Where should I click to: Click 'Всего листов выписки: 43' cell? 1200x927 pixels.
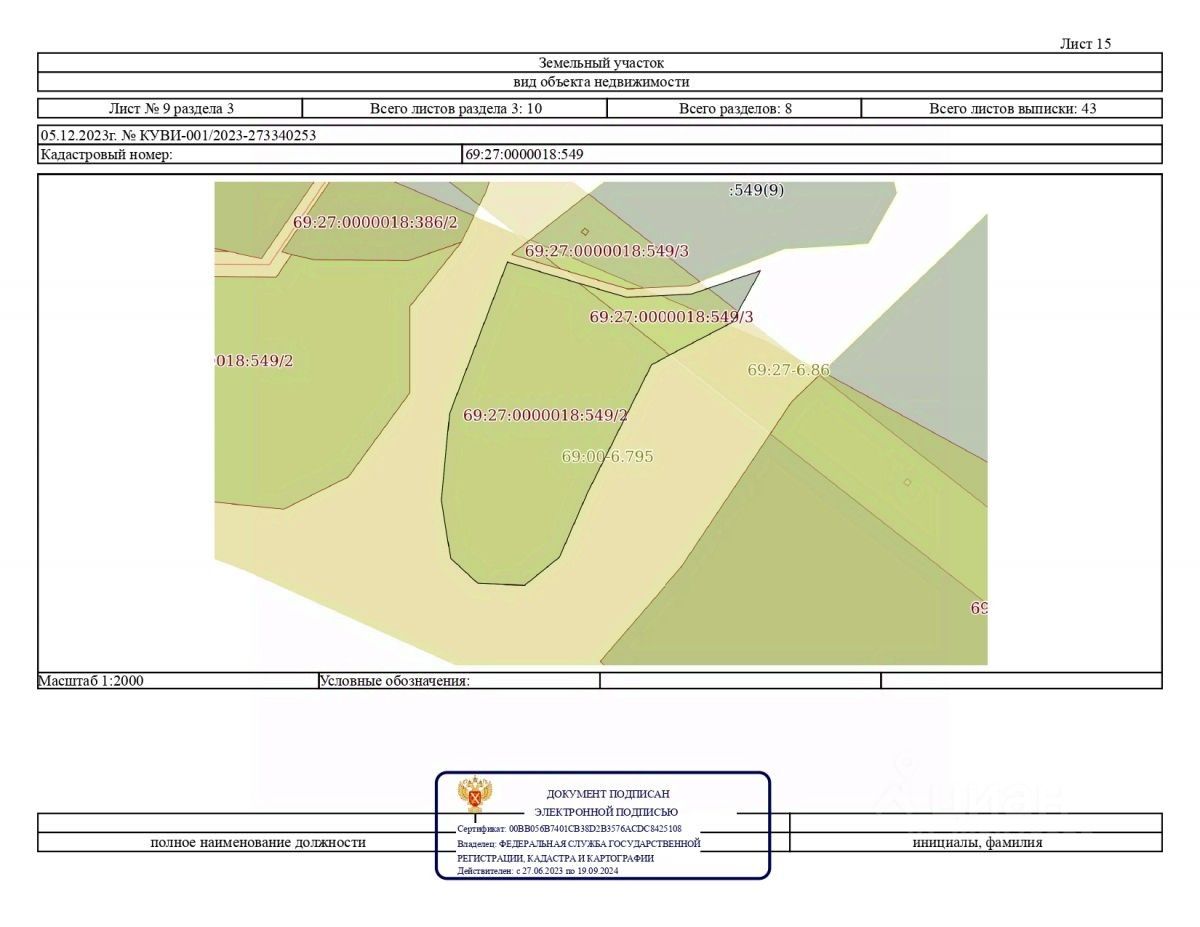(x=1012, y=109)
